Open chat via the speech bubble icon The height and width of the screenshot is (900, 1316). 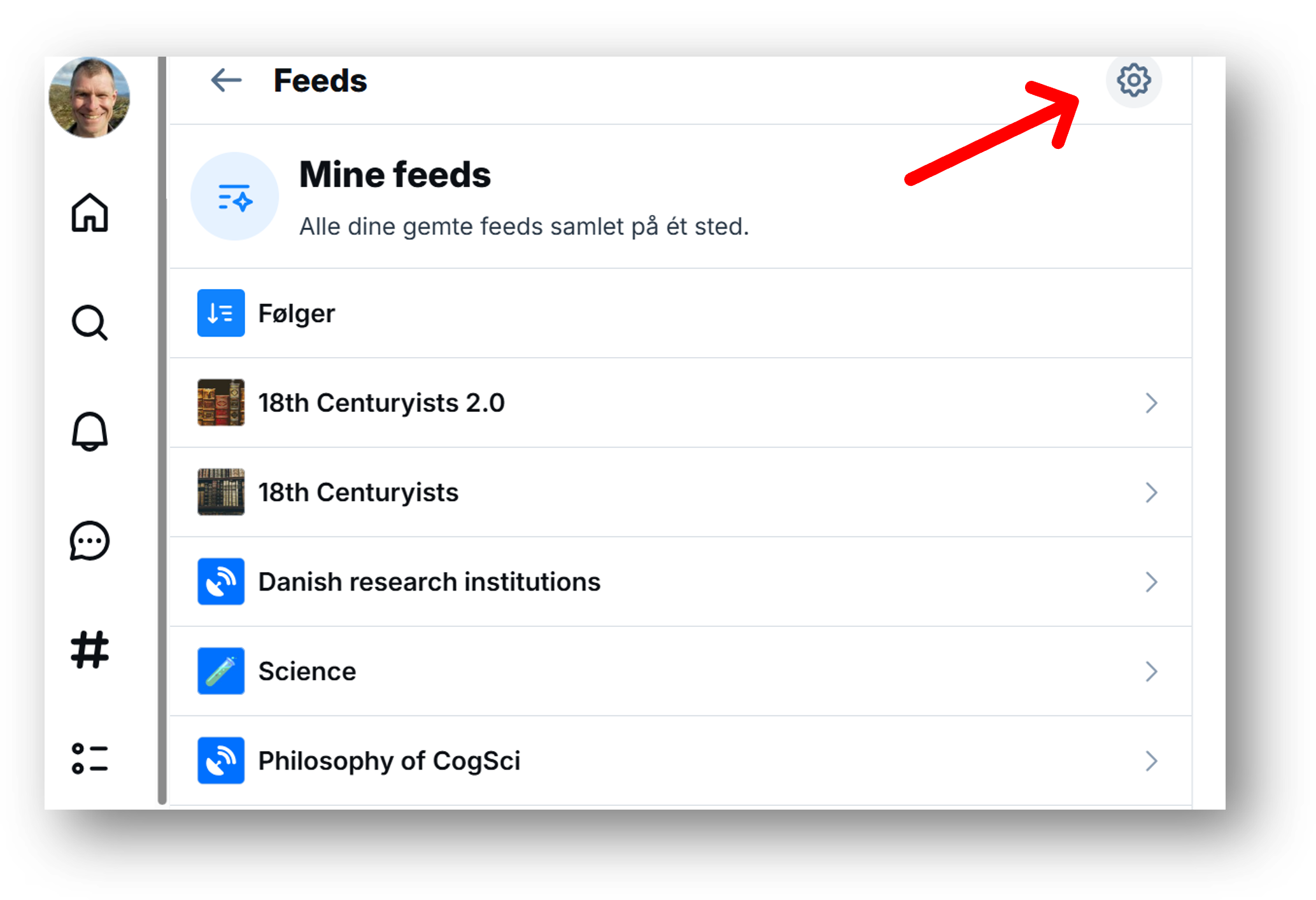coord(90,541)
